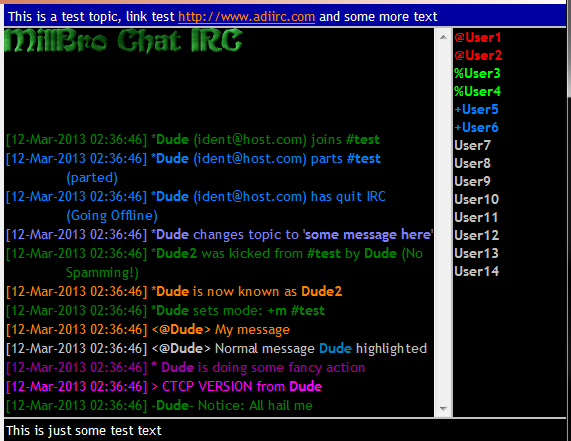Click the Dude2 nick in nick-change line
Viewport: 571px width, 441px height.
pos(322,292)
